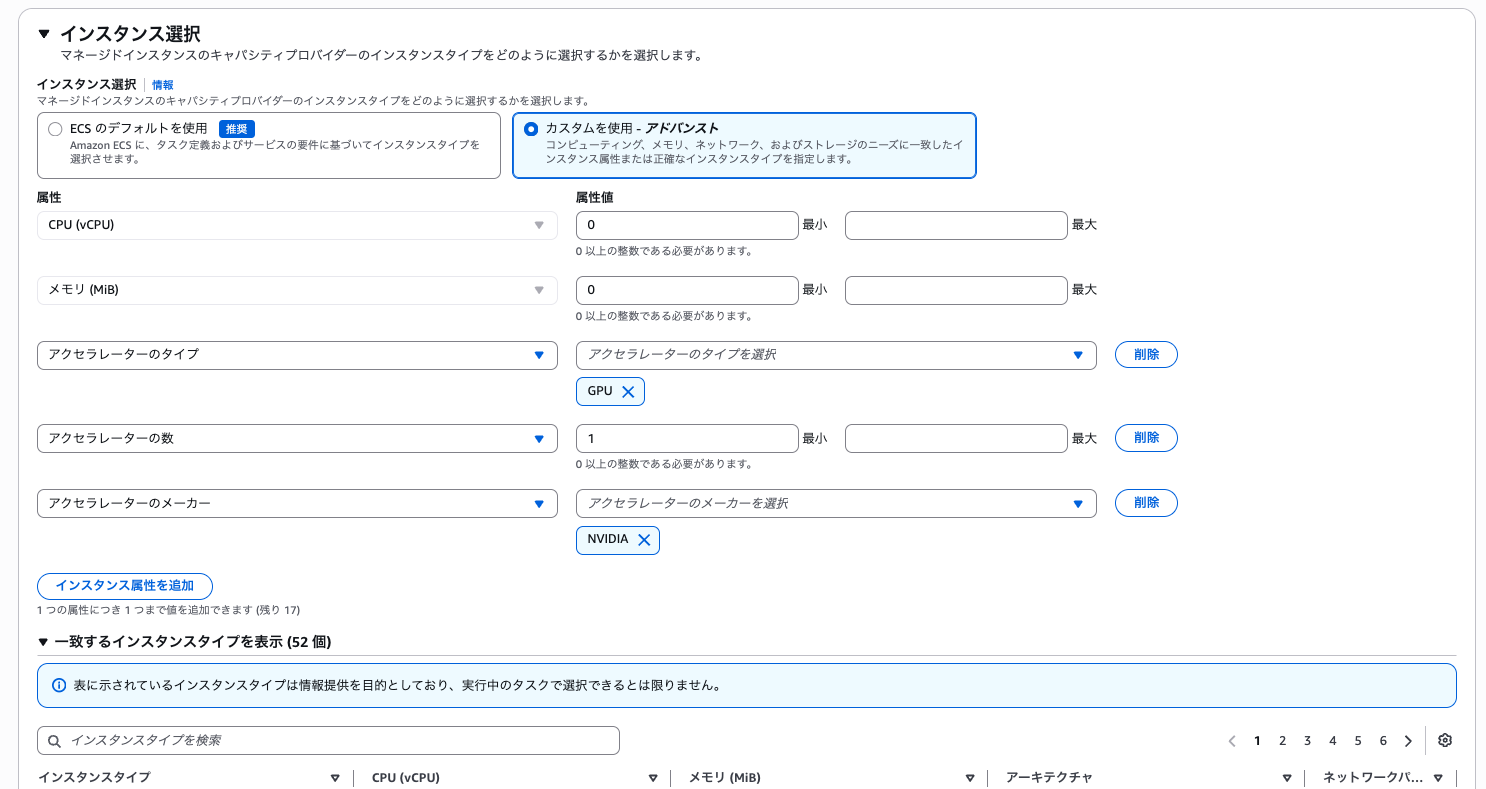
Task: Open the アクセラレーターのメーカーを選択 value dropdown
Action: coord(836,504)
